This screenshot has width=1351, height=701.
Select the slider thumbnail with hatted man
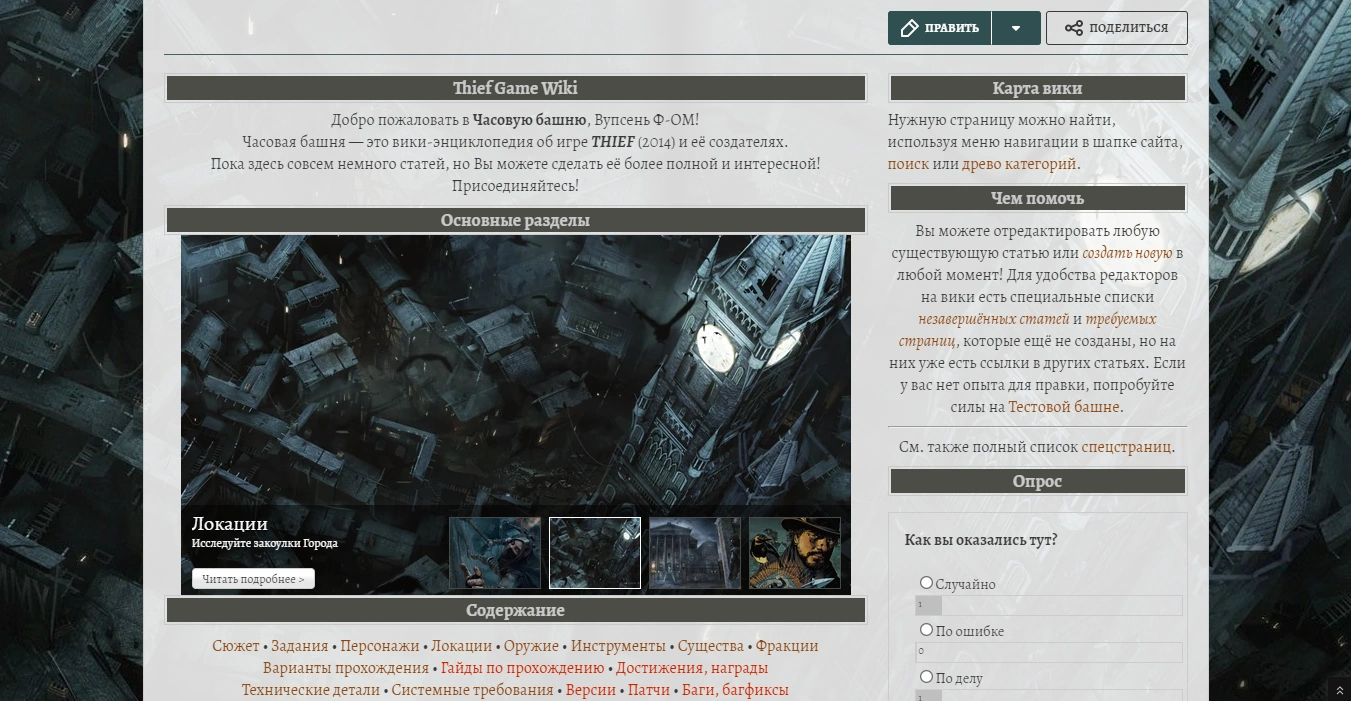pos(795,553)
